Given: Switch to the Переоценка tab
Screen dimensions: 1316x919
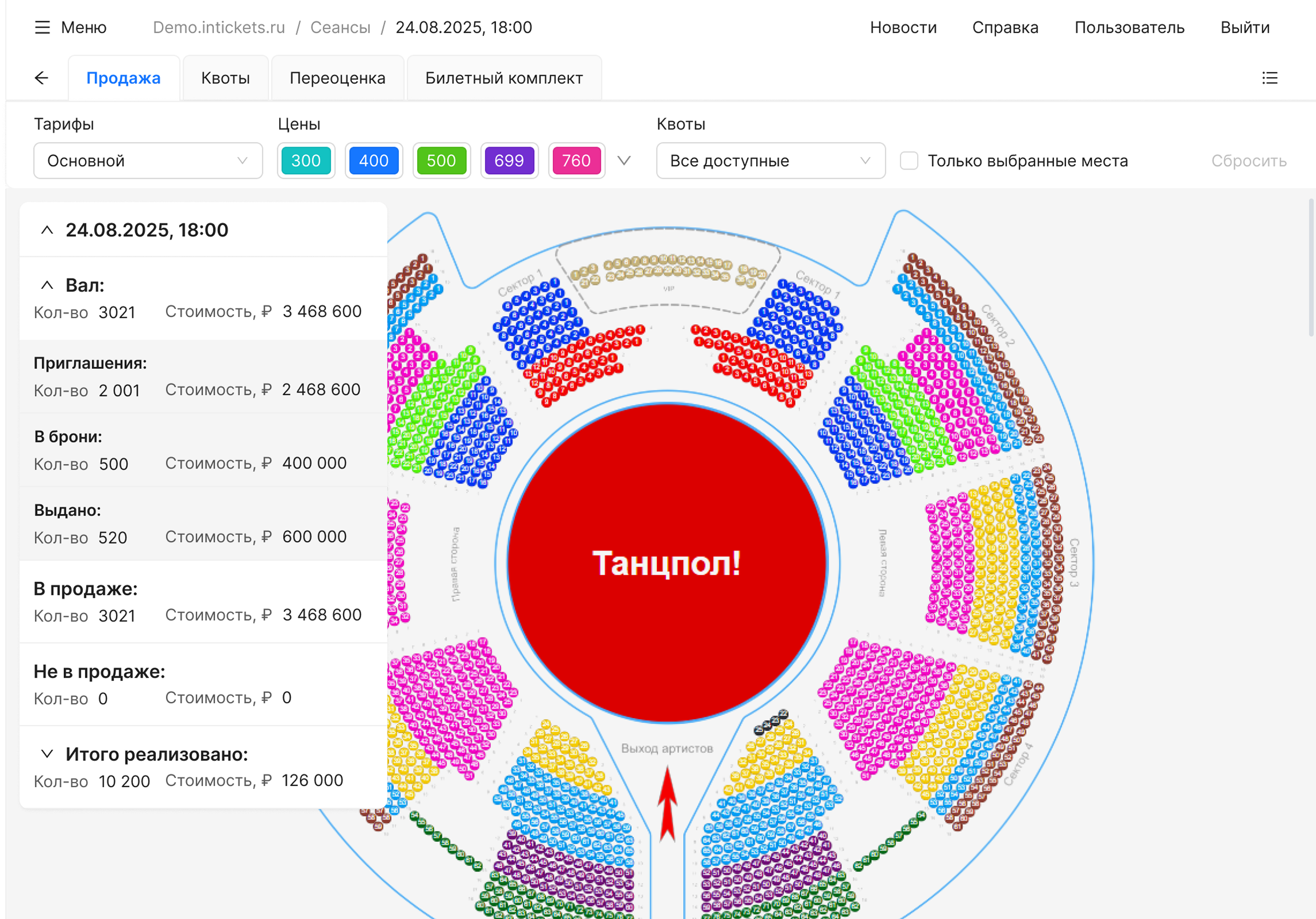Looking at the screenshot, I should pos(337,78).
